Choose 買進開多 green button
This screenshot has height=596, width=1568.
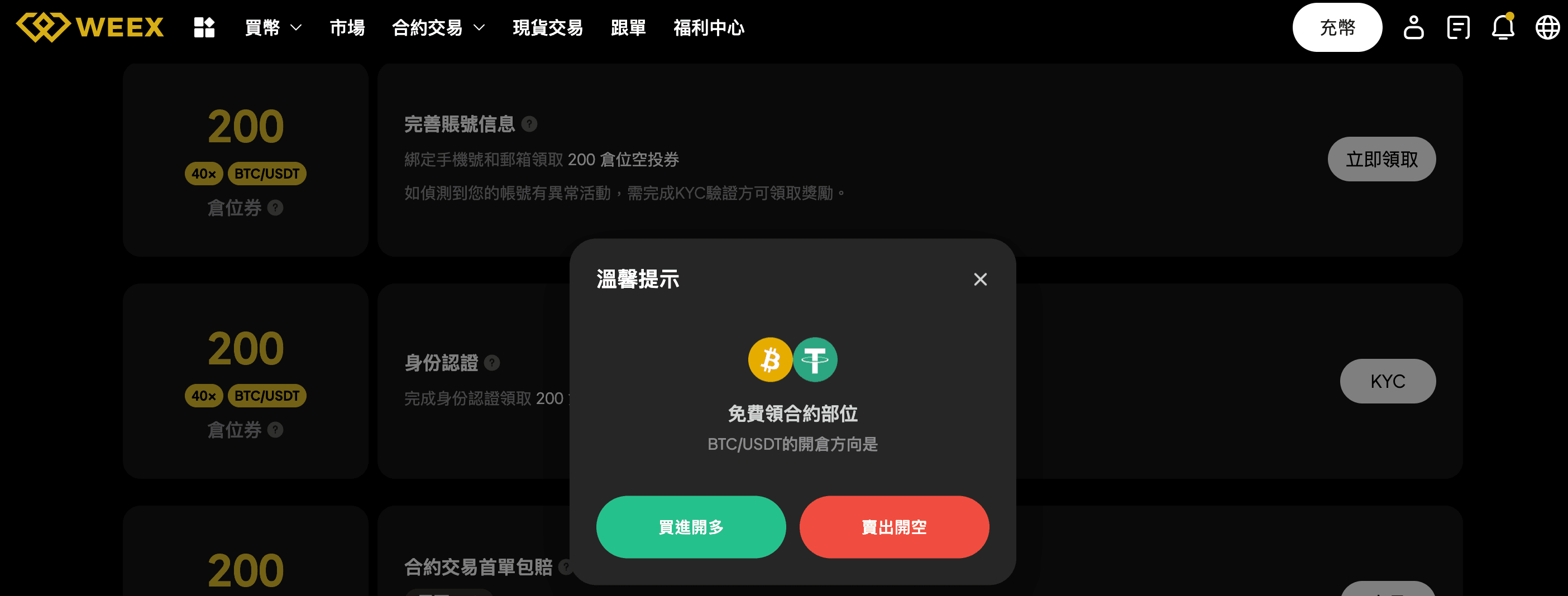[x=691, y=527]
